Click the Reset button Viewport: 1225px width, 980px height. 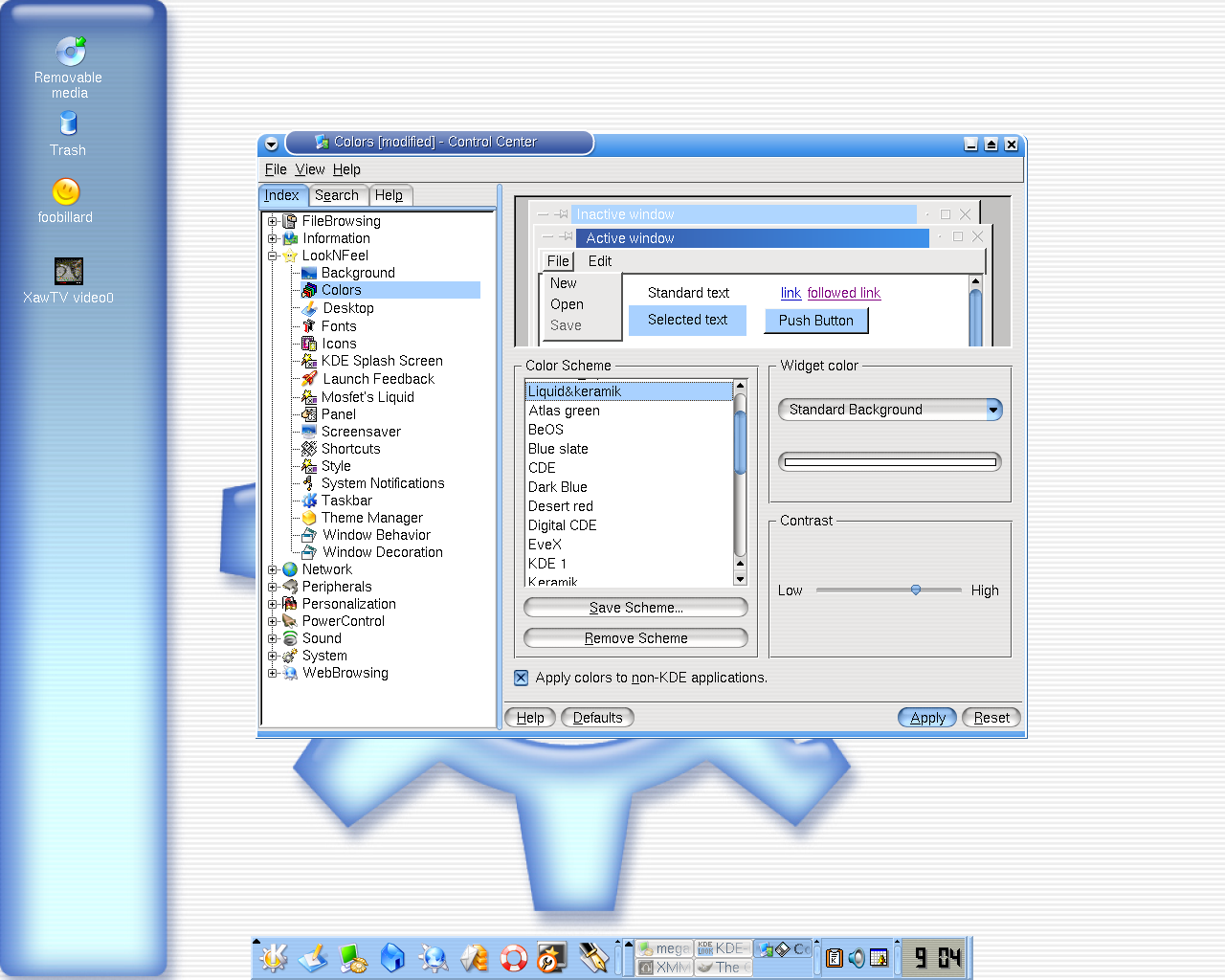991,718
